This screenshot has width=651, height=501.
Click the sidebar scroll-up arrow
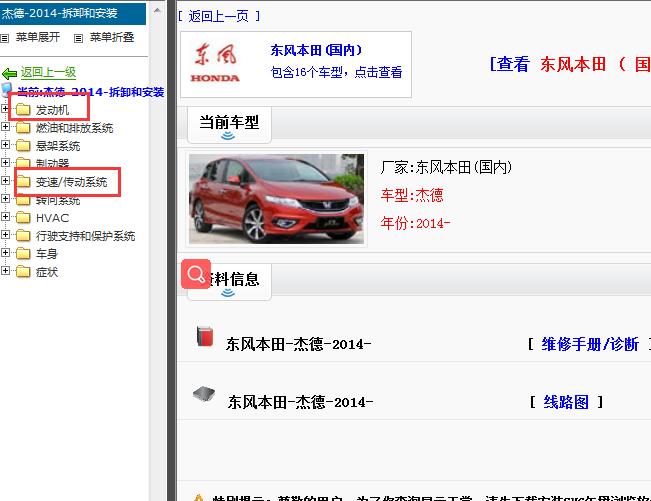[157, 10]
